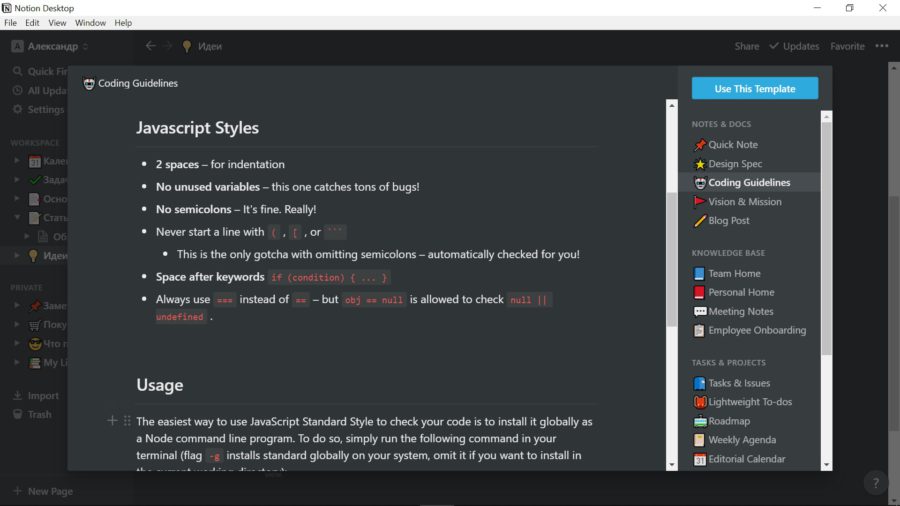900x506 pixels.
Task: Open the Александр workspace switcher
Action: pyautogui.click(x=50, y=46)
